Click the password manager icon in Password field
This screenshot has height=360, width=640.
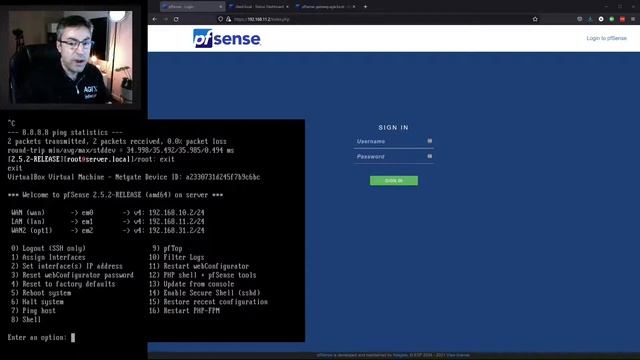[429, 156]
